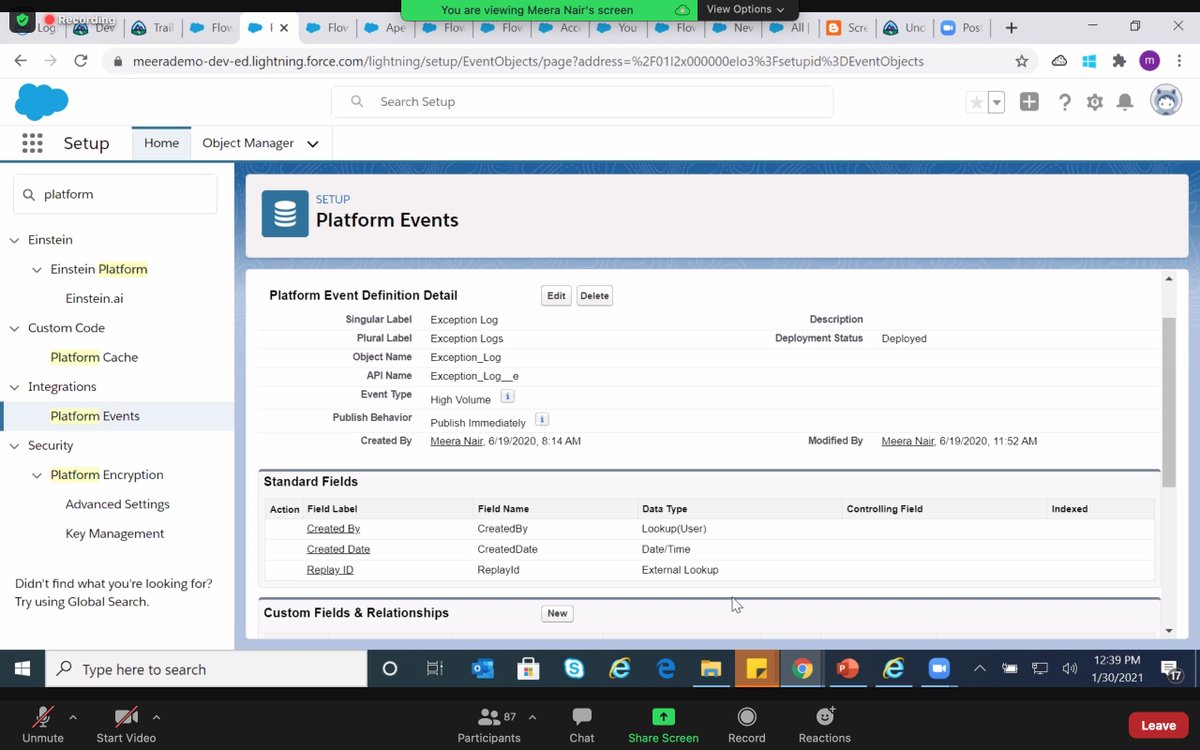
Task: Click the browser back arrow
Action: 21,61
